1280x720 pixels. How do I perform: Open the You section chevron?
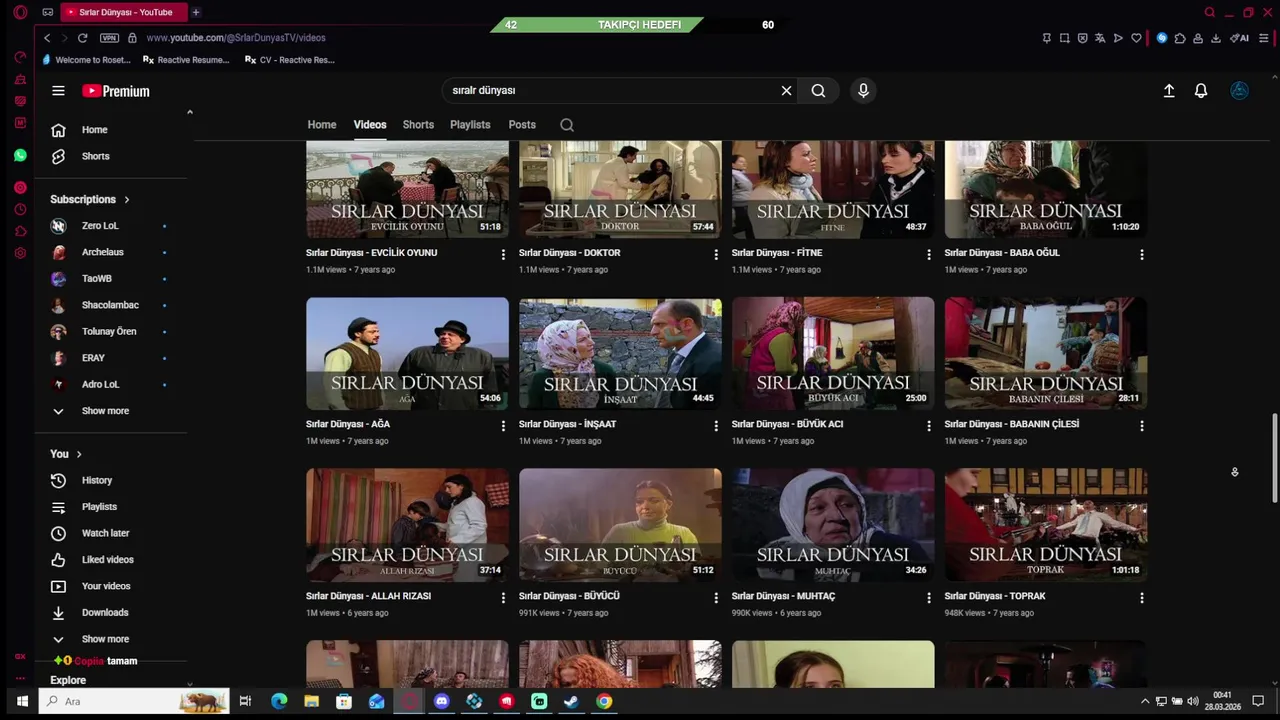pyautogui.click(x=79, y=454)
